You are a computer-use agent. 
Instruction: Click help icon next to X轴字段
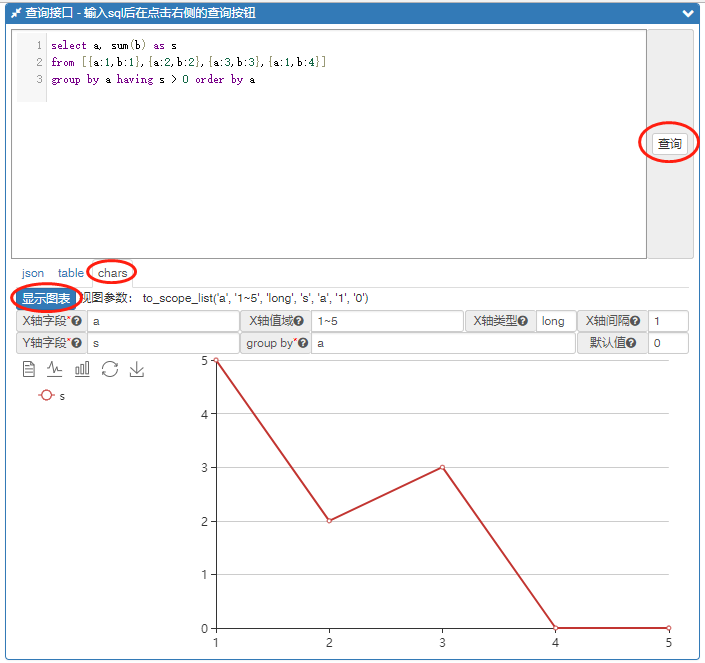[76, 321]
